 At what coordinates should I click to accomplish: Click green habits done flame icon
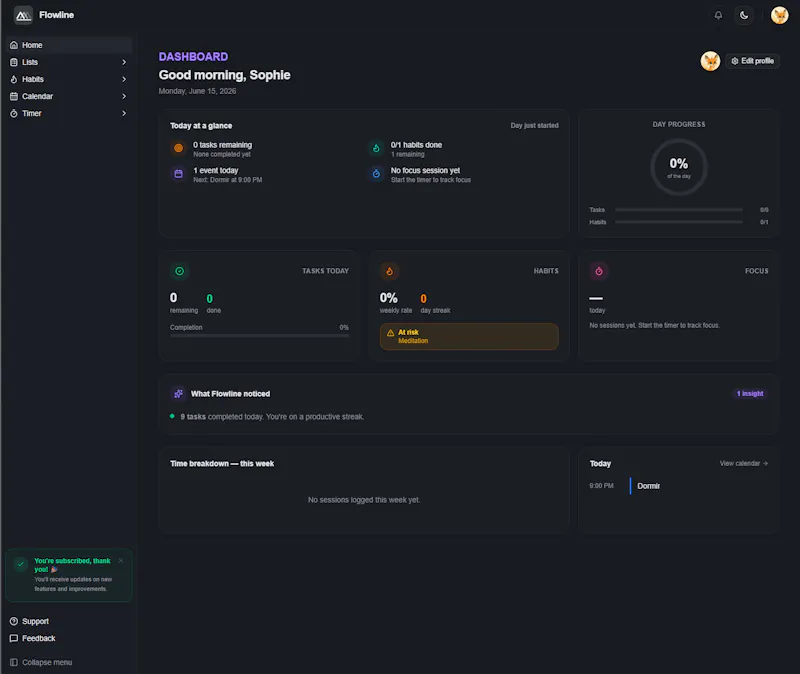point(376,148)
